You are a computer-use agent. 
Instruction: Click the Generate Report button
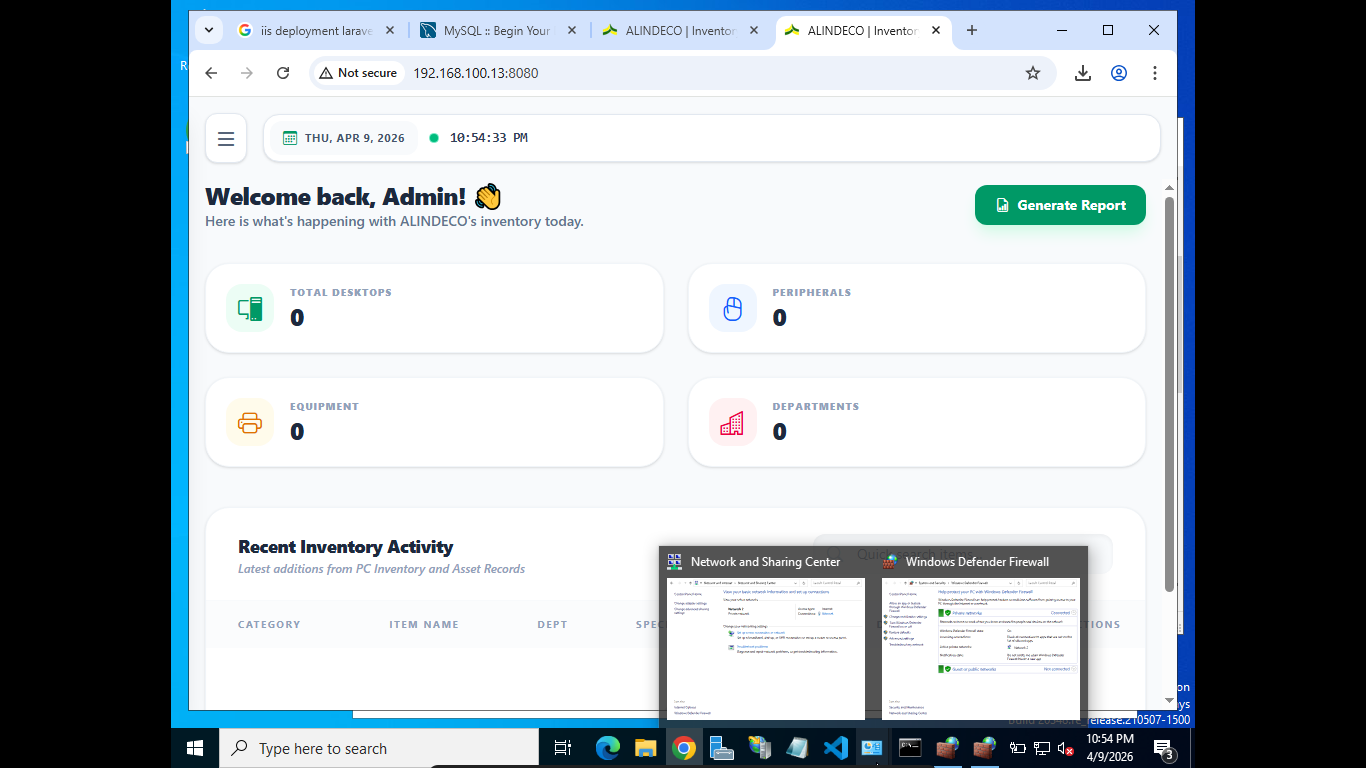(1060, 205)
